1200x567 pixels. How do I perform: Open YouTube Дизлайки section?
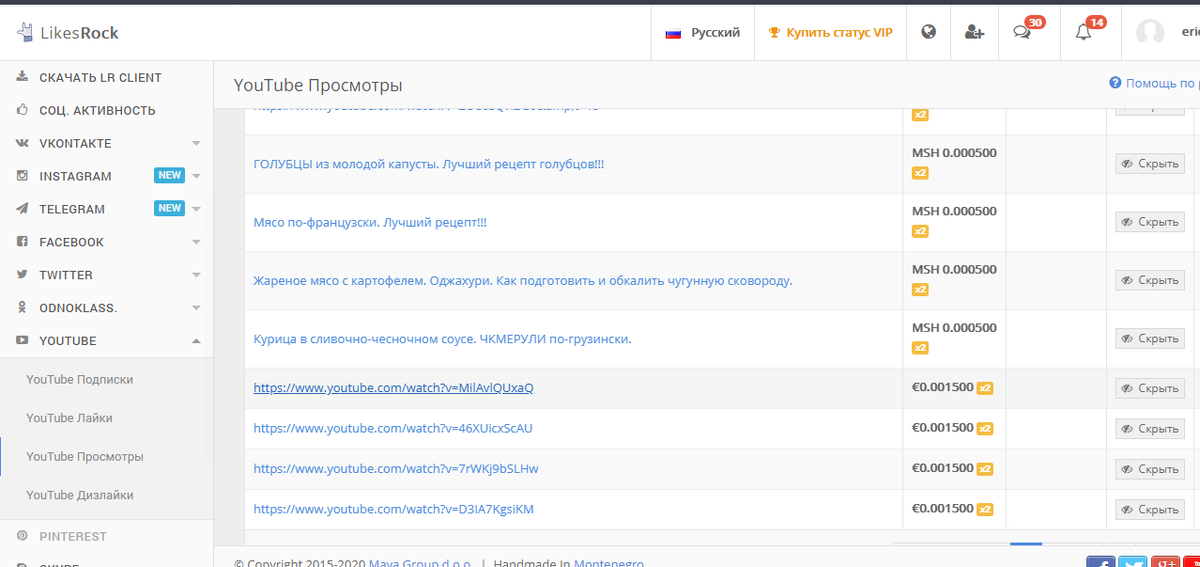pos(80,495)
